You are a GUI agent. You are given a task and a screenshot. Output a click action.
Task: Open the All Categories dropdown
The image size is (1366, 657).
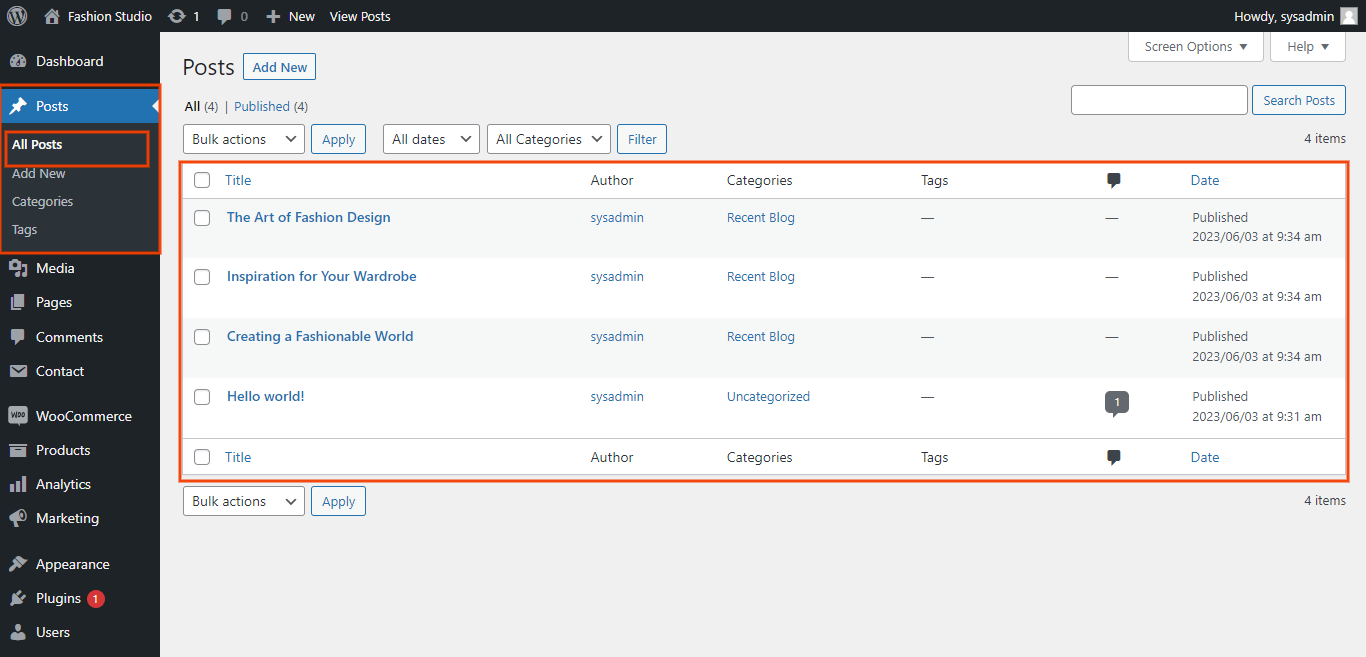click(x=548, y=139)
